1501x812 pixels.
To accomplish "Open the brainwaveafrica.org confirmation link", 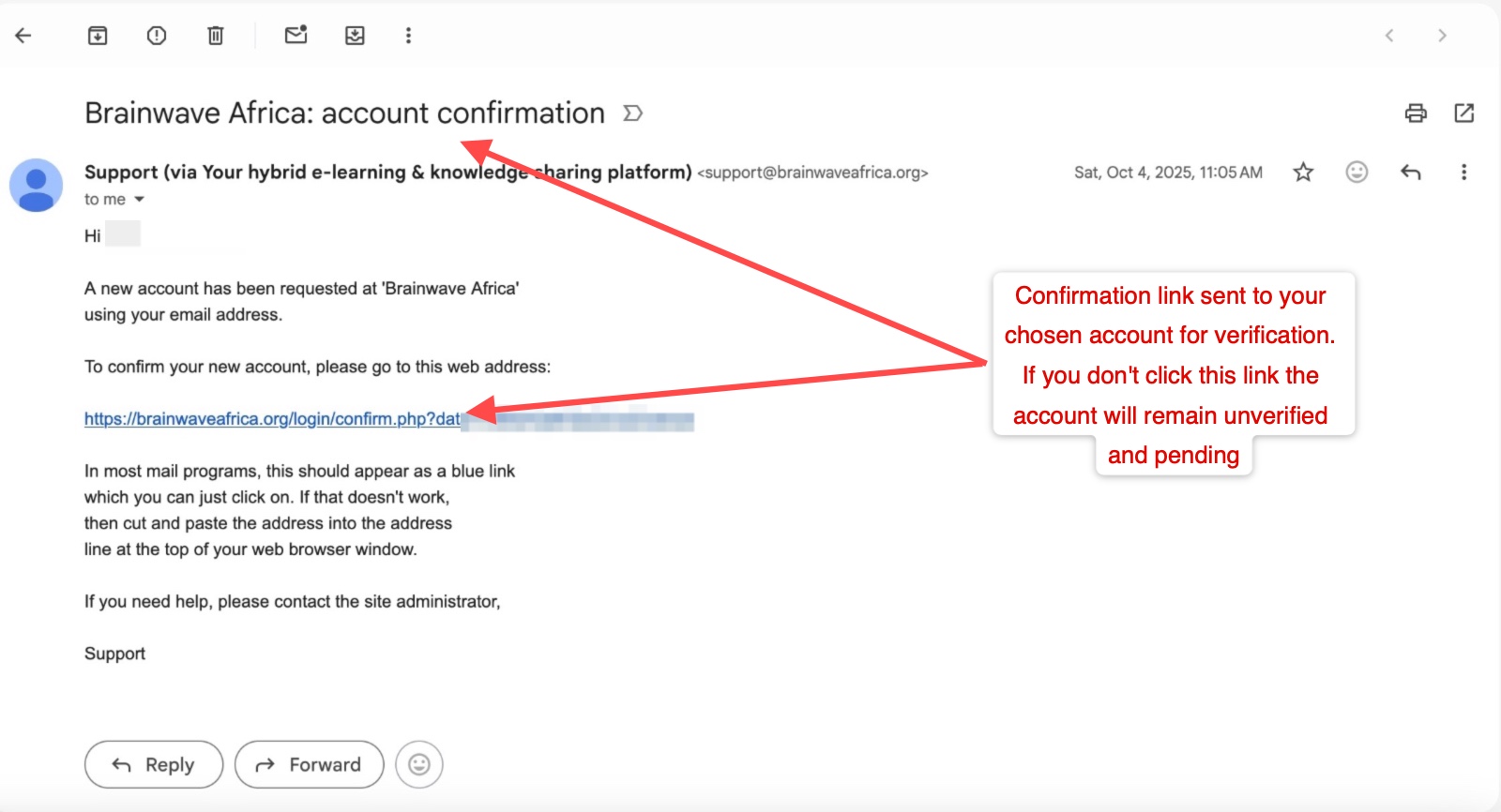I will click(272, 419).
